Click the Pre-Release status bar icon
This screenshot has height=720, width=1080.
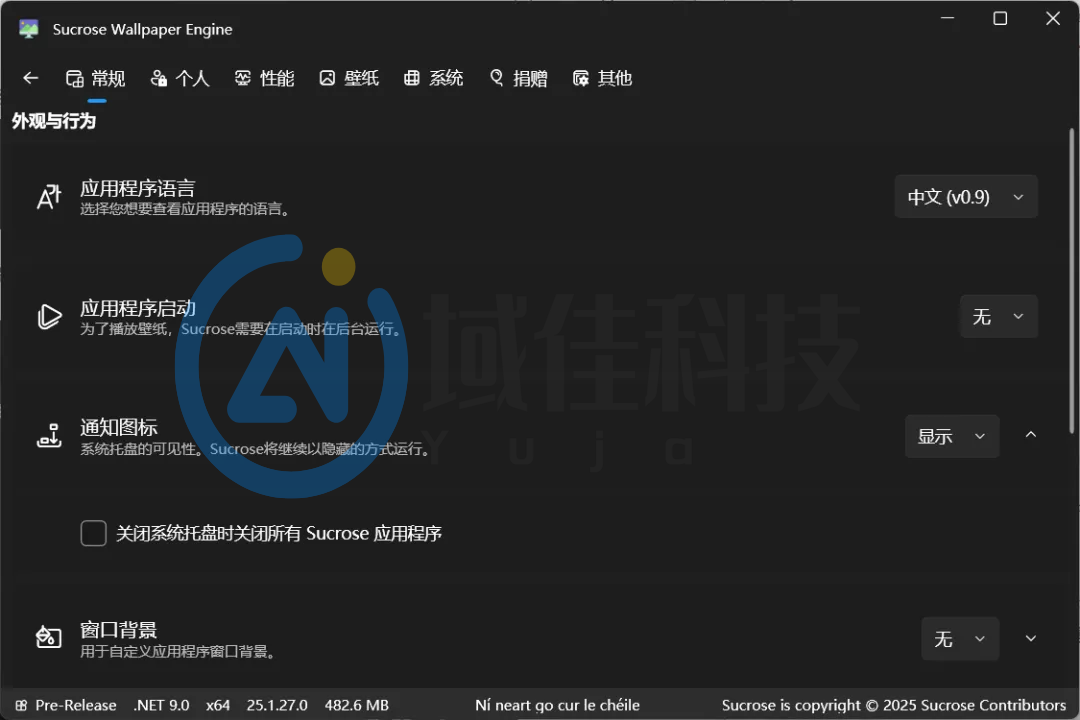pyautogui.click(x=21, y=706)
